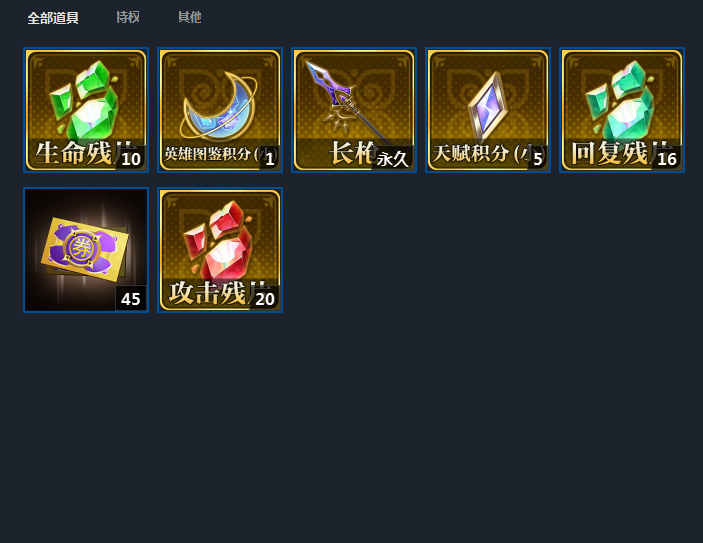703x543 pixels.
Task: Switch to the 全部道具 tab
Action: [53, 18]
